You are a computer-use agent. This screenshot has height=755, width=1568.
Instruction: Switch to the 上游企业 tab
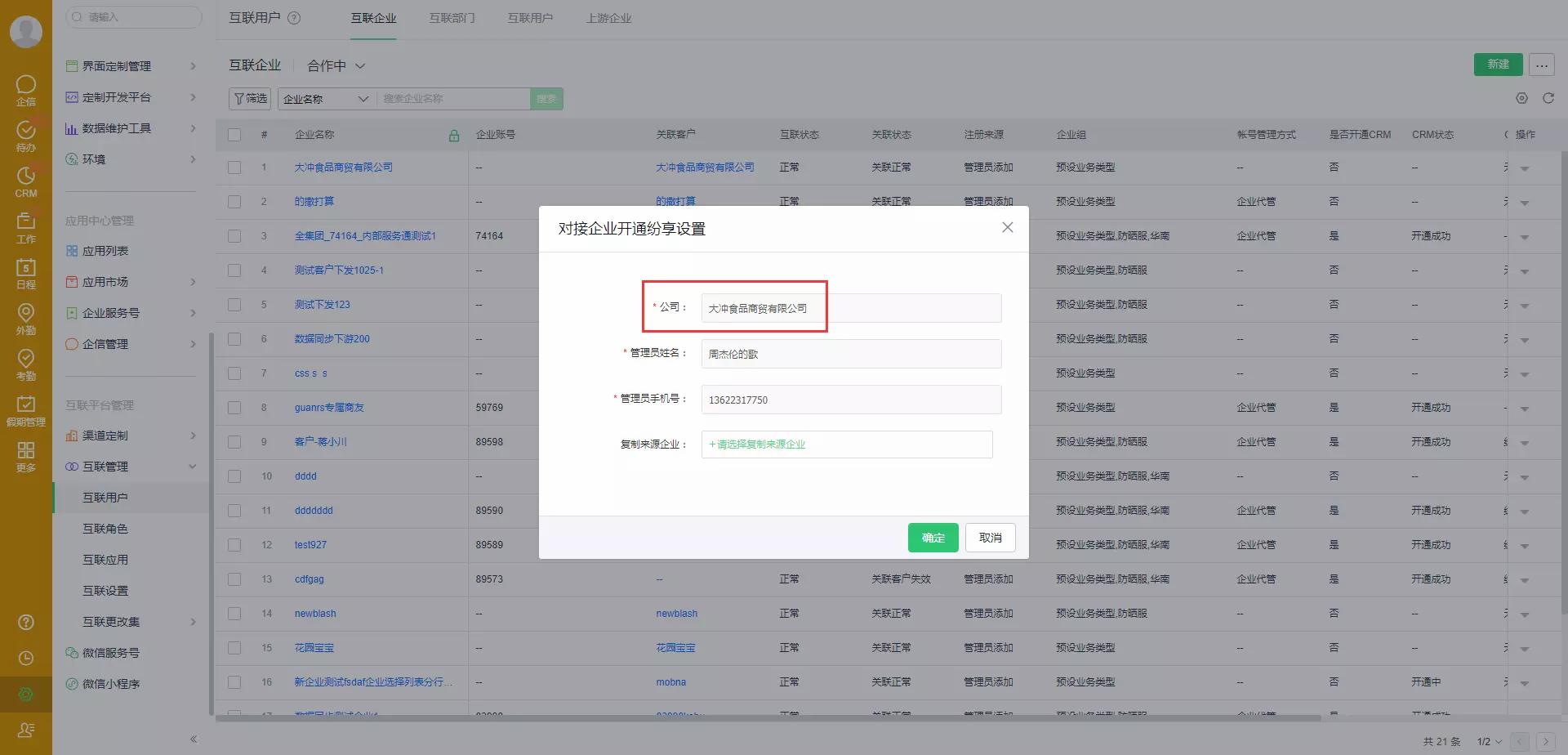point(608,17)
